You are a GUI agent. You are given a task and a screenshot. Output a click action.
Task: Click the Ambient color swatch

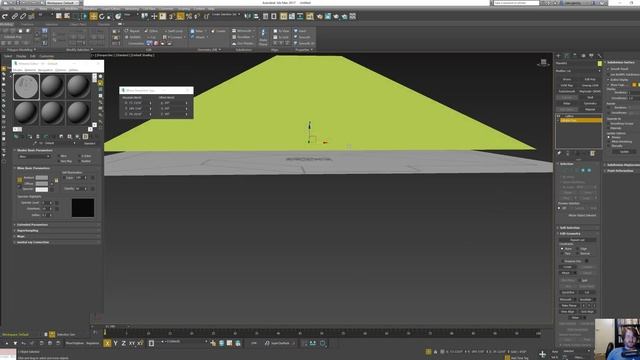[42, 178]
